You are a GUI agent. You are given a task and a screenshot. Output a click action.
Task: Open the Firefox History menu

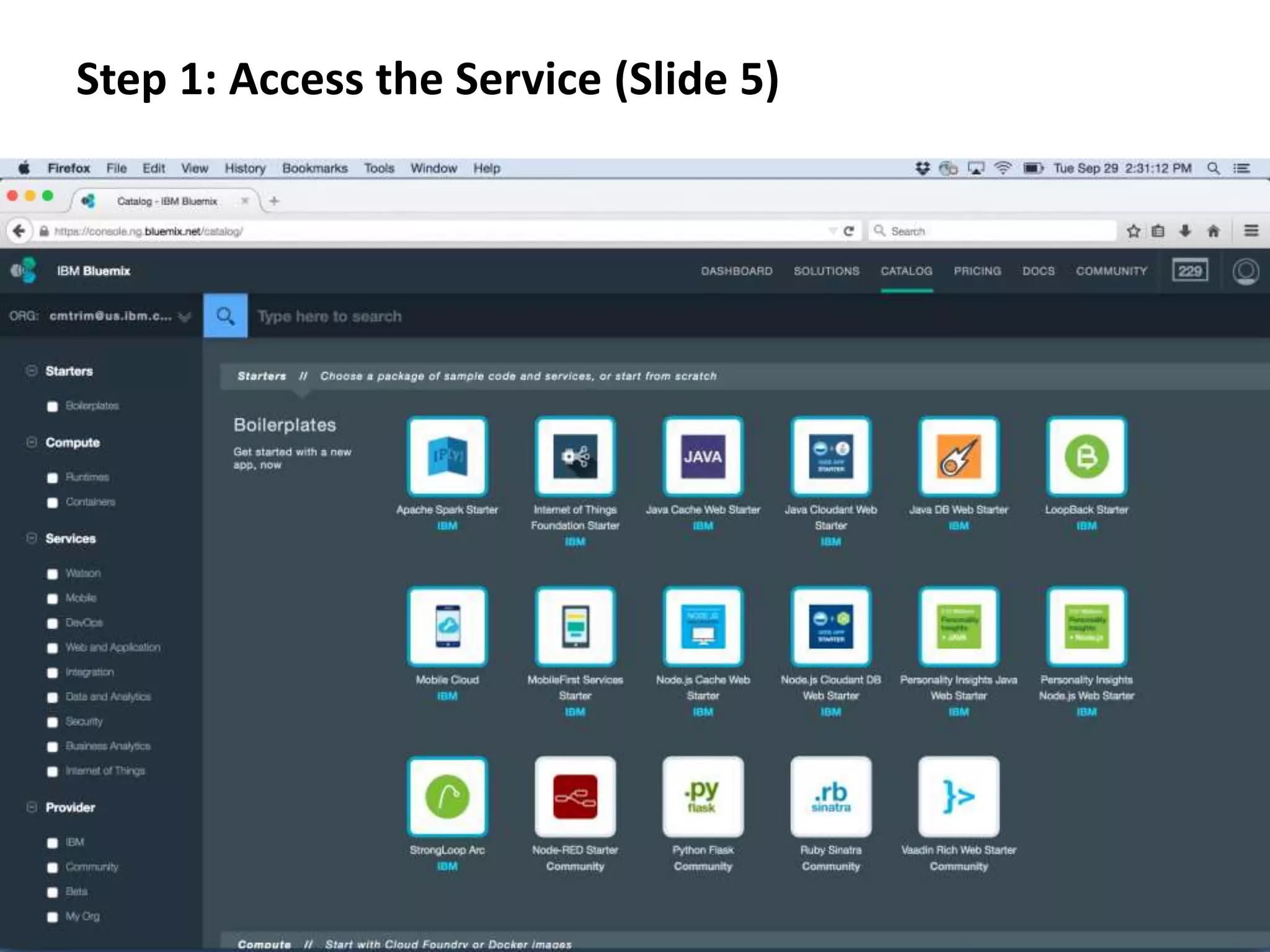point(245,168)
